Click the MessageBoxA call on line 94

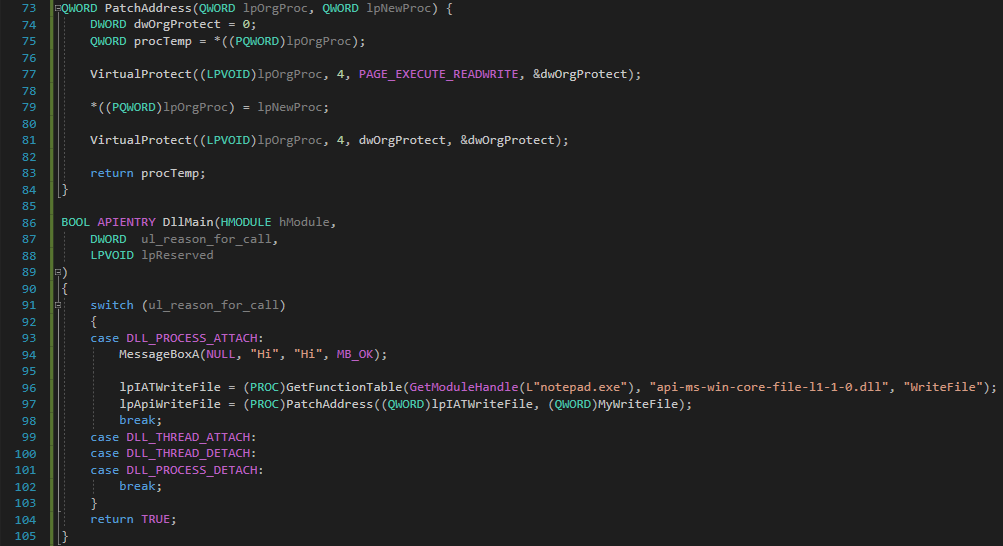pyautogui.click(x=159, y=354)
